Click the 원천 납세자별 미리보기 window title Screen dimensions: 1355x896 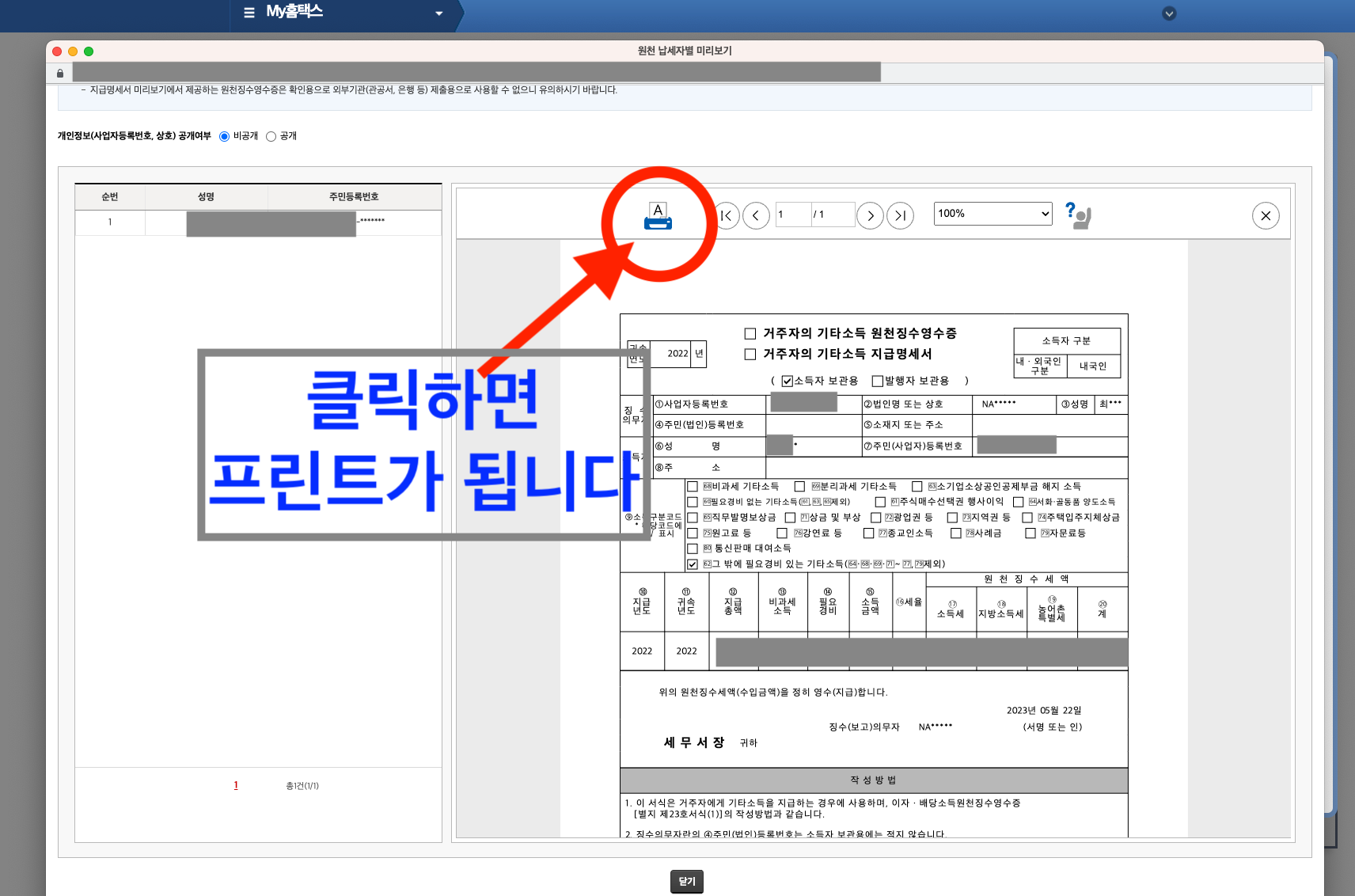pos(685,51)
